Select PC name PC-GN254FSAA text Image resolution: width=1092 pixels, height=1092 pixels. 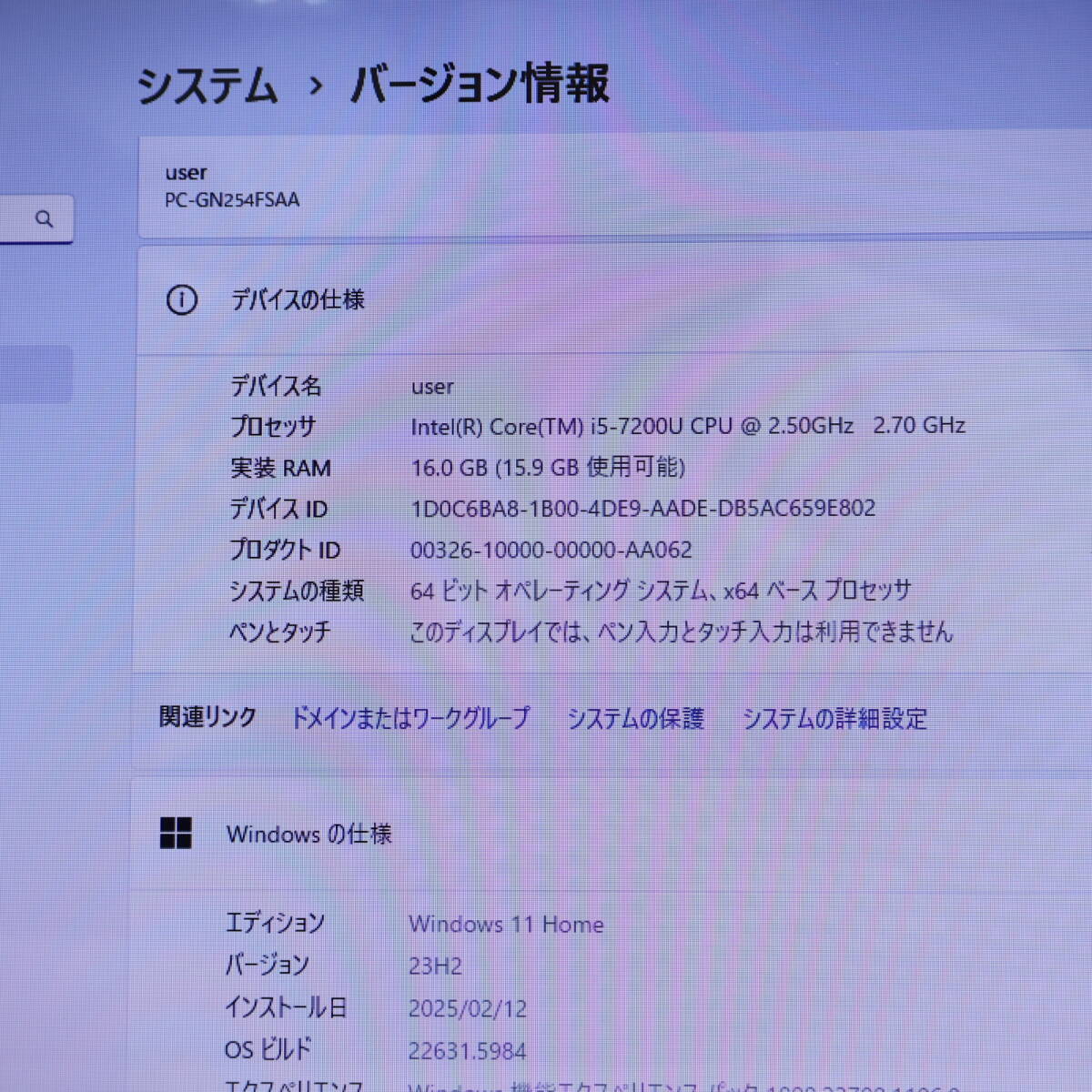point(232,200)
